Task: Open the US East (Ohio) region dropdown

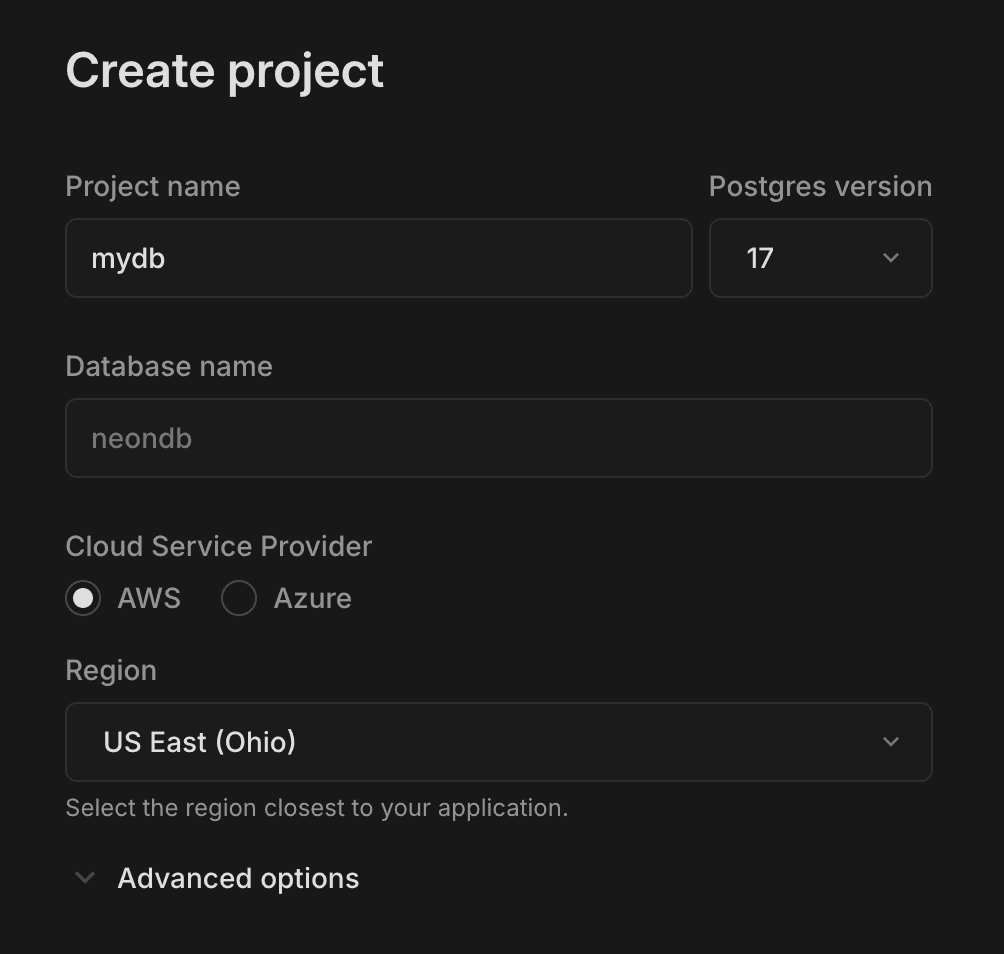Action: pos(498,742)
